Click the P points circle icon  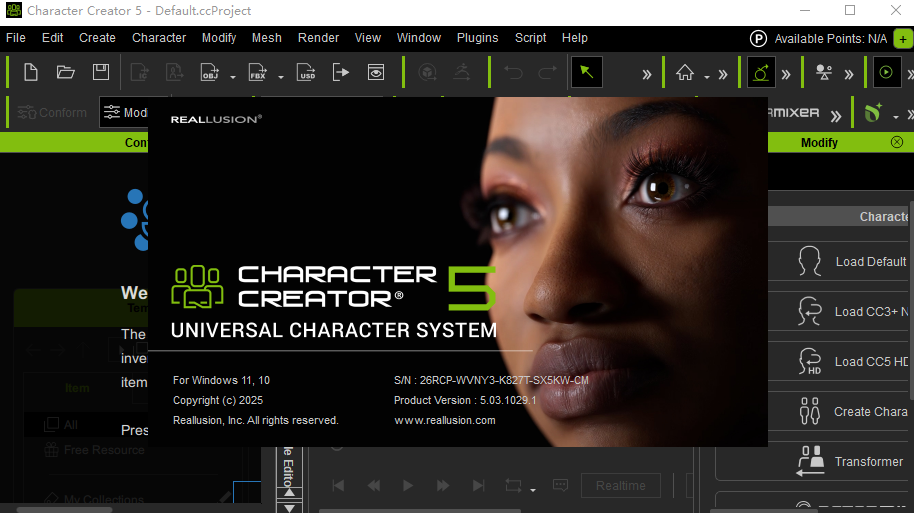(x=758, y=38)
